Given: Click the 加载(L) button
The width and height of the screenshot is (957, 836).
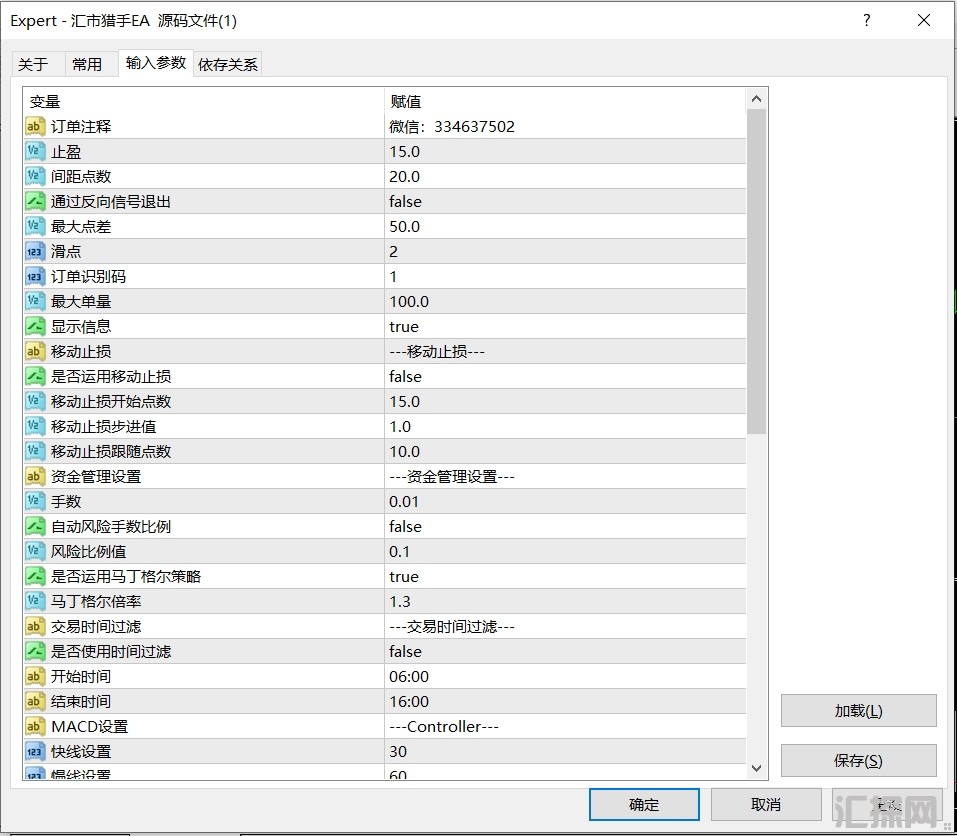Looking at the screenshot, I should pos(859,711).
